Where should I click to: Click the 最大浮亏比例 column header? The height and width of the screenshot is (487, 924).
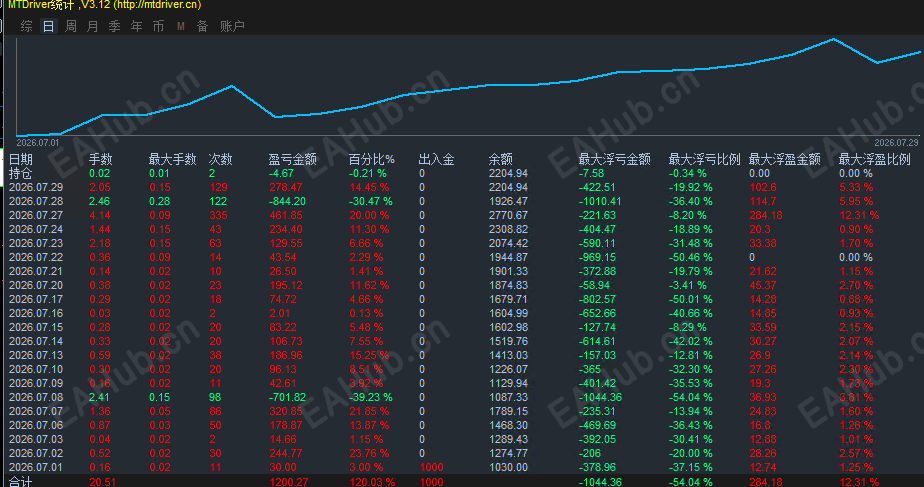pyautogui.click(x=704, y=159)
